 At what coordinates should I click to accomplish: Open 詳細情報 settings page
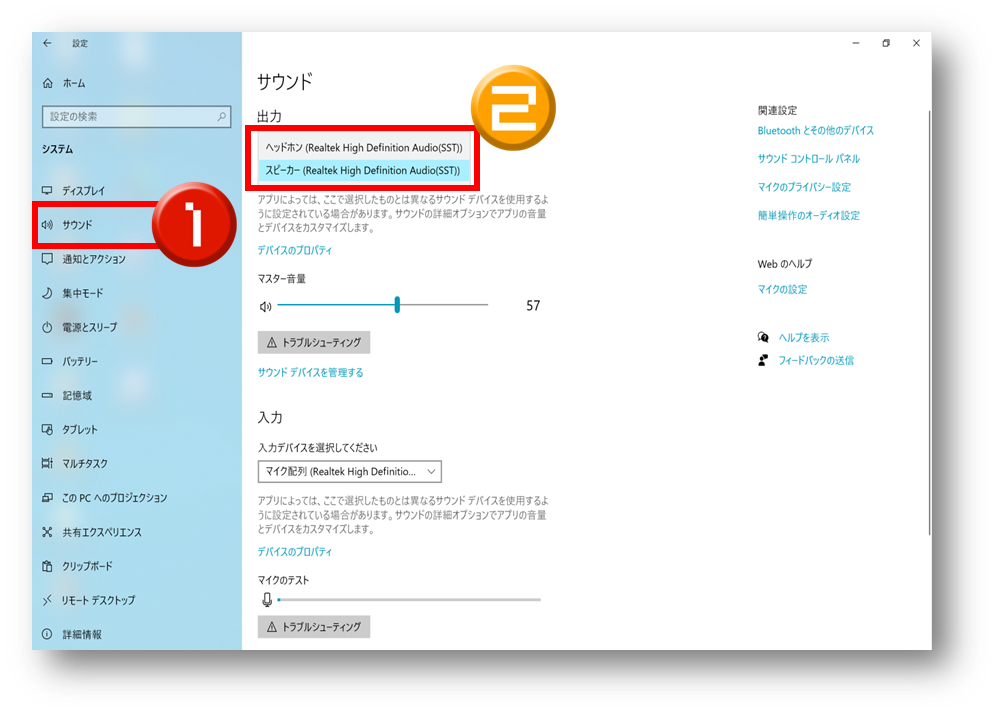pos(82,634)
